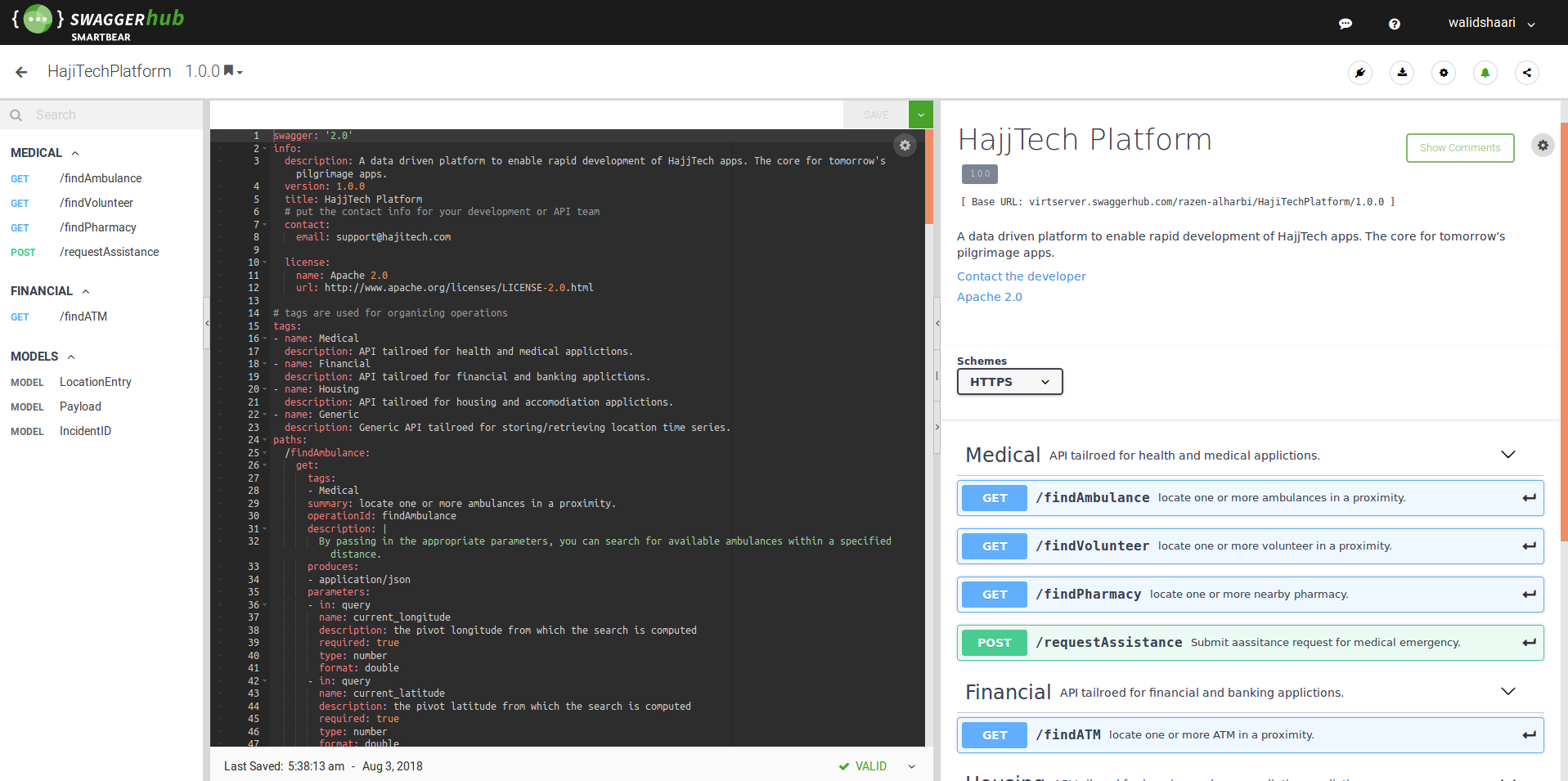Follow the Contact the developer link
1568x781 pixels.
coord(1022,276)
